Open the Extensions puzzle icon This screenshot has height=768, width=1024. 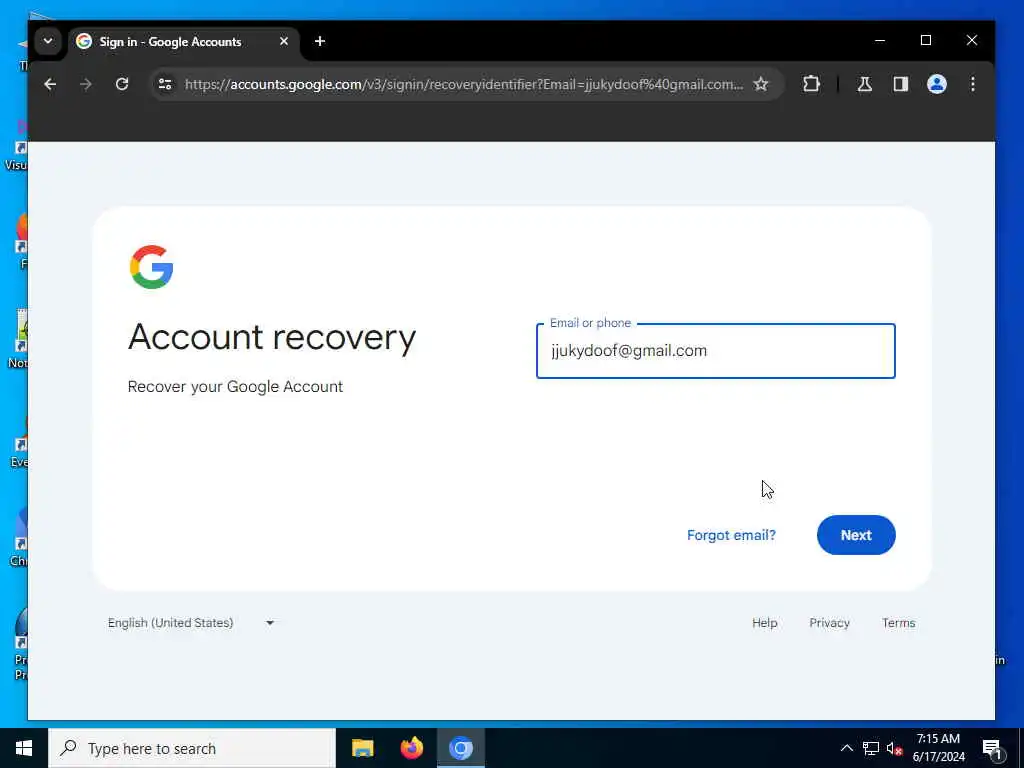pos(811,84)
